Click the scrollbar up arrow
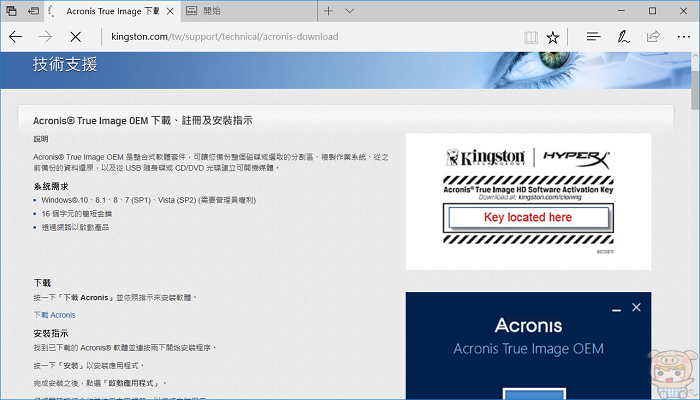 [x=695, y=56]
